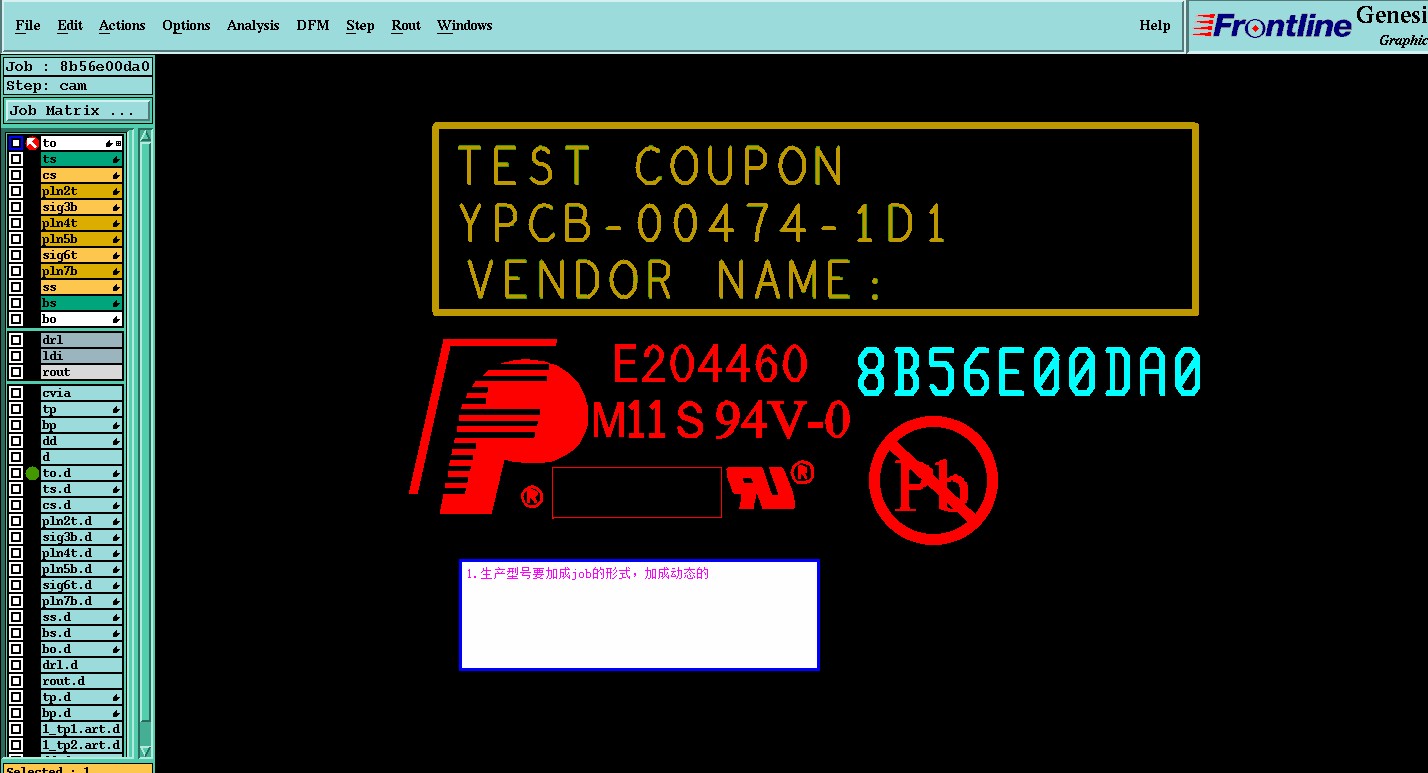Select the bp layer
The image size is (1428, 773).
[81, 425]
